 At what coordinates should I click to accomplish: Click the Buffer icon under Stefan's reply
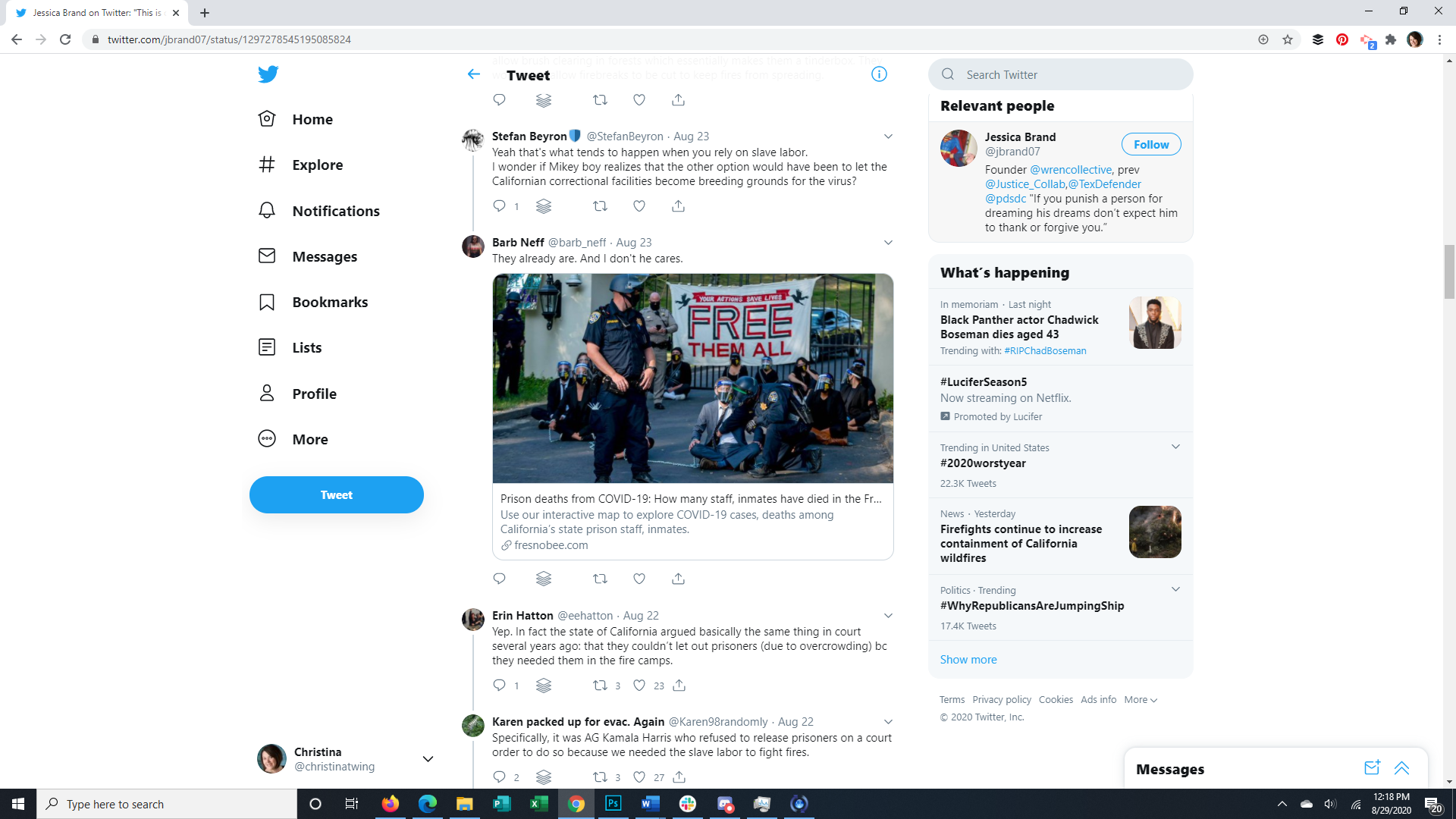[x=544, y=206]
